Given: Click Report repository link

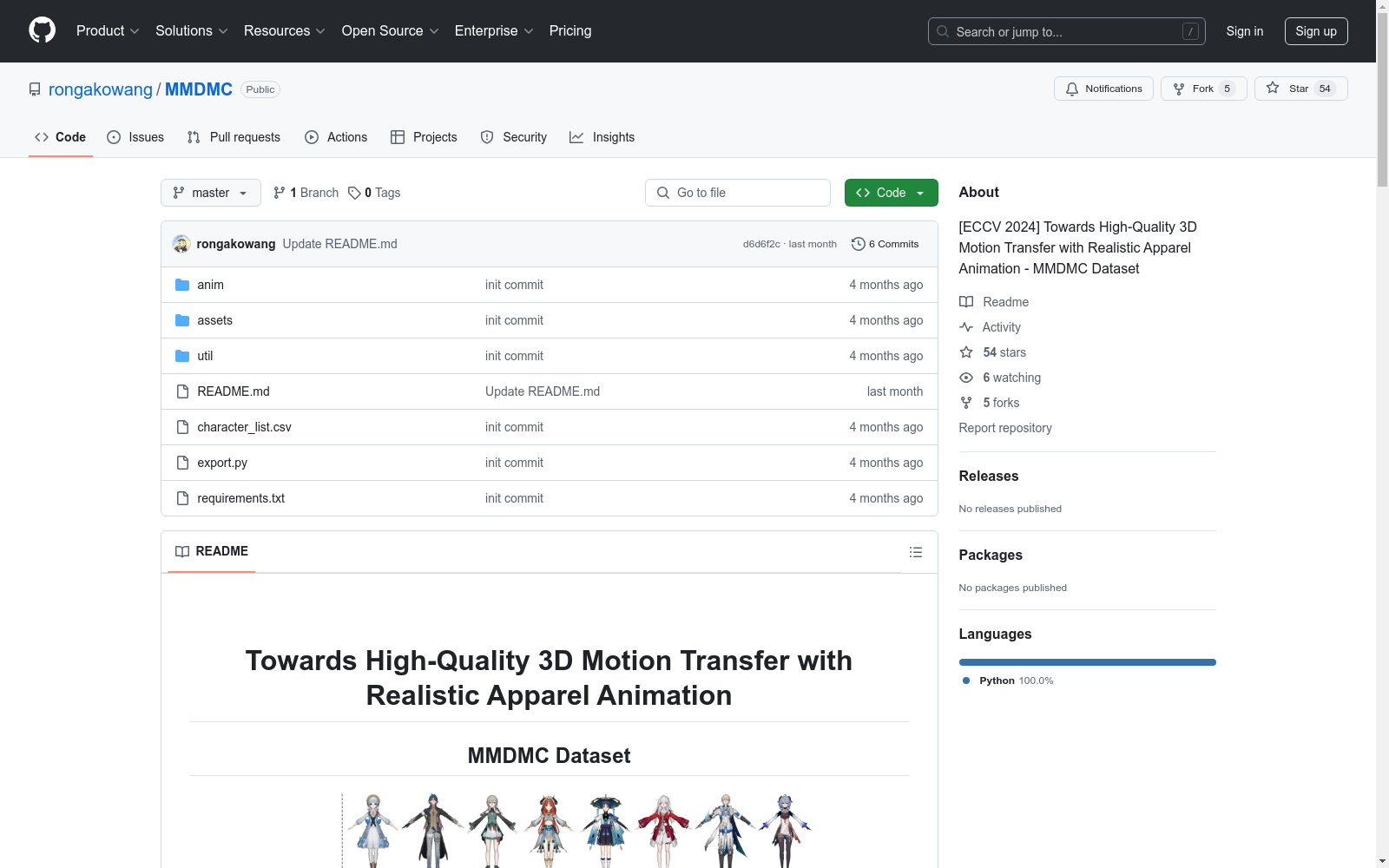Looking at the screenshot, I should [1005, 428].
